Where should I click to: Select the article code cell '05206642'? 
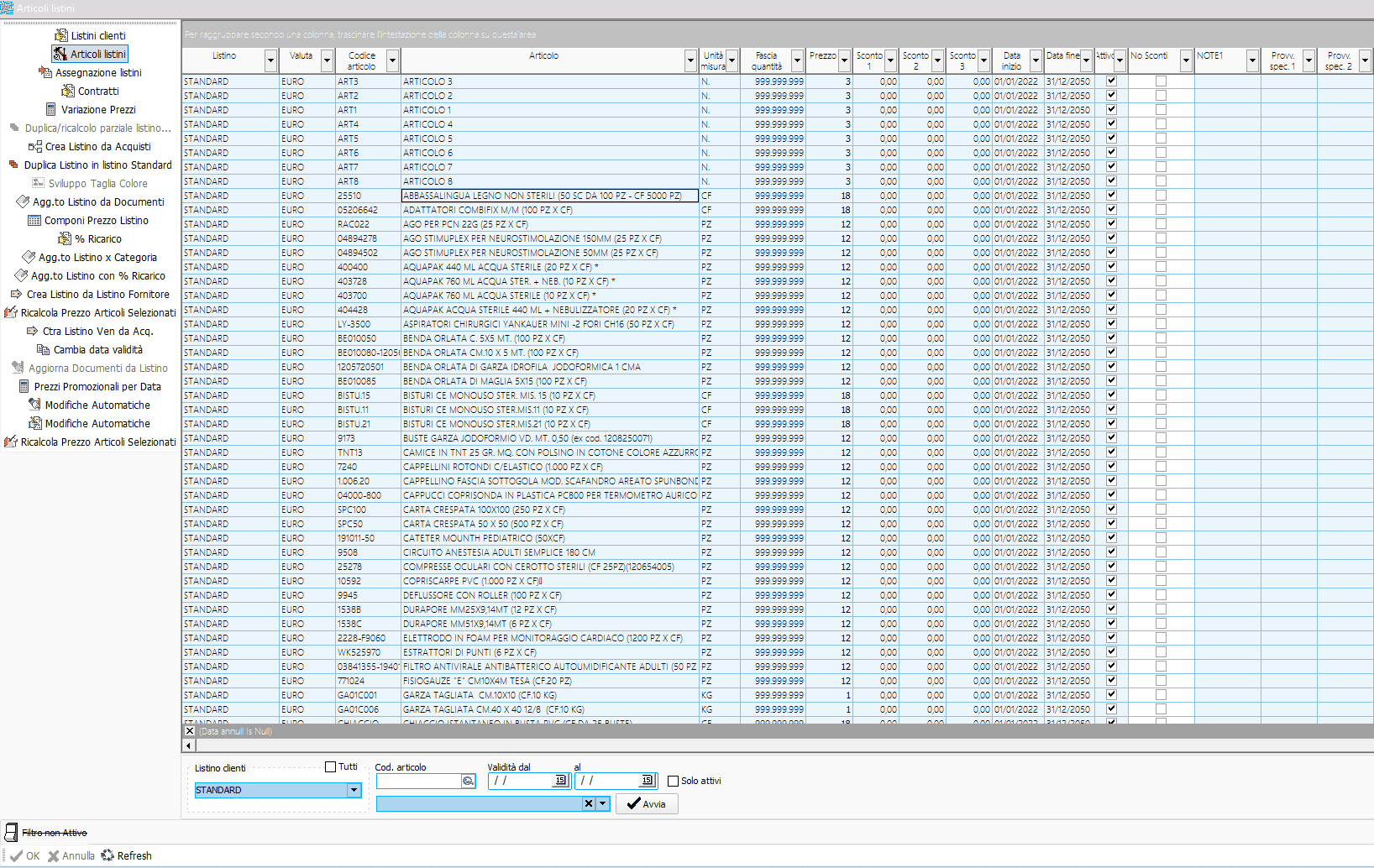tap(368, 210)
